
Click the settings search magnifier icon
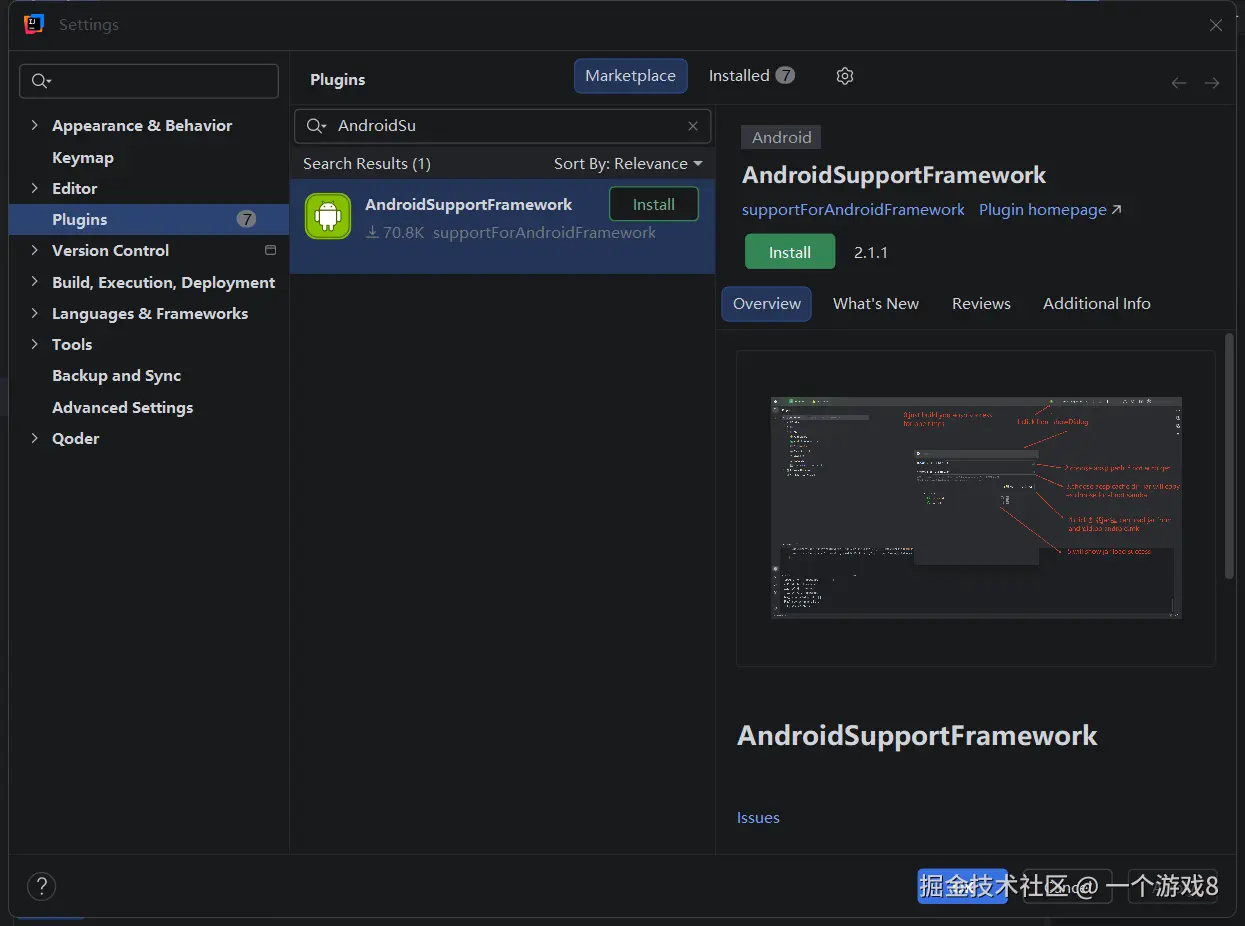pos(41,81)
